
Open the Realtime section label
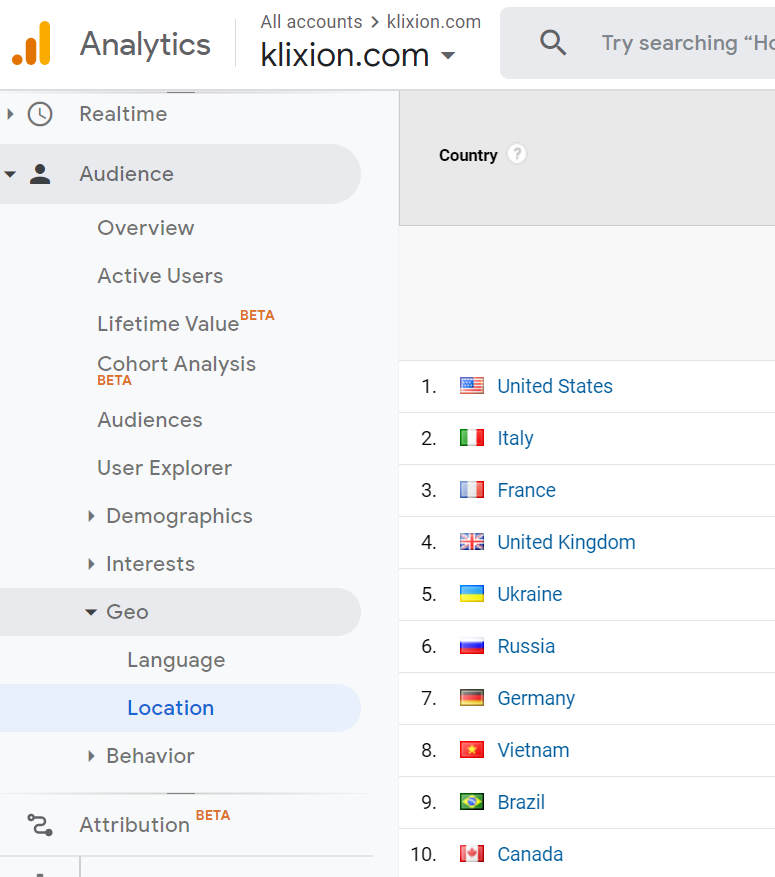(123, 114)
